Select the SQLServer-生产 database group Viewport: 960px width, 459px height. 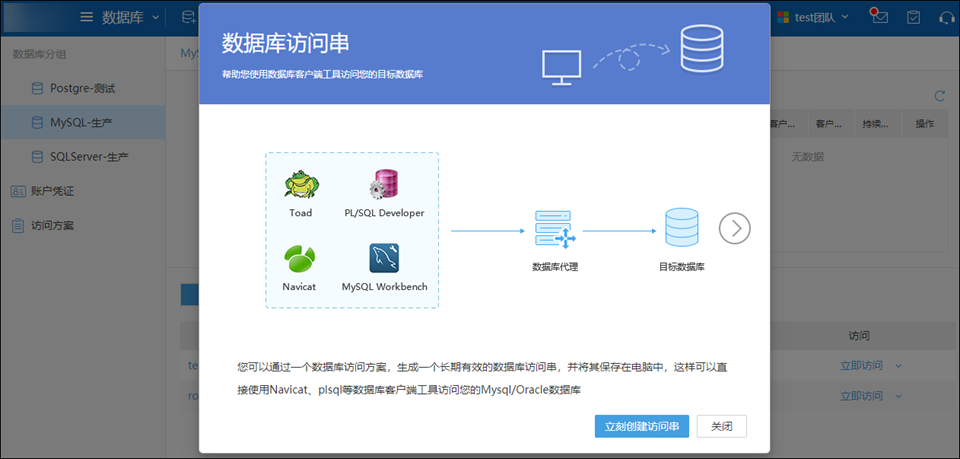pyautogui.click(x=83, y=157)
